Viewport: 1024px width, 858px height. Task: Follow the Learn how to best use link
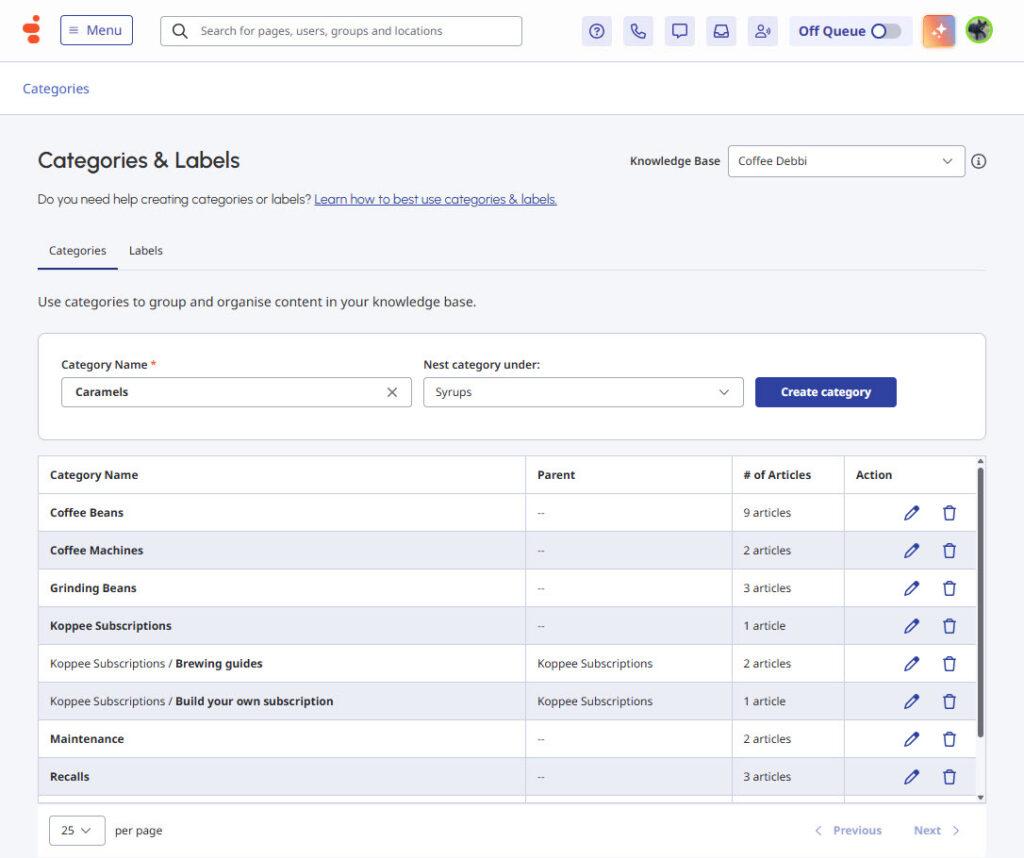coord(435,199)
